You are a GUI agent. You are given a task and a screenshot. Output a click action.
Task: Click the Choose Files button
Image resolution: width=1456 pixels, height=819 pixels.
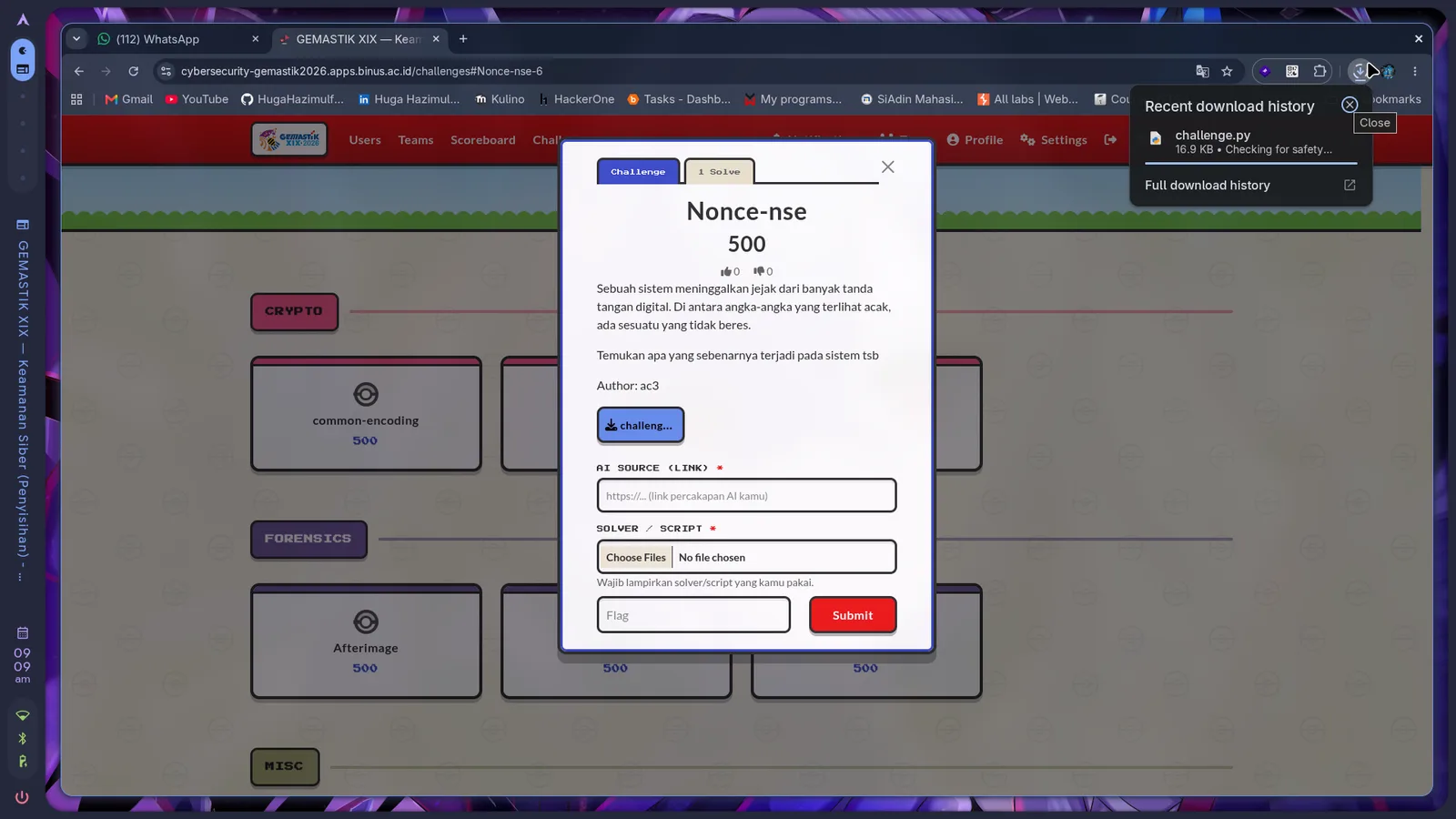pos(636,557)
